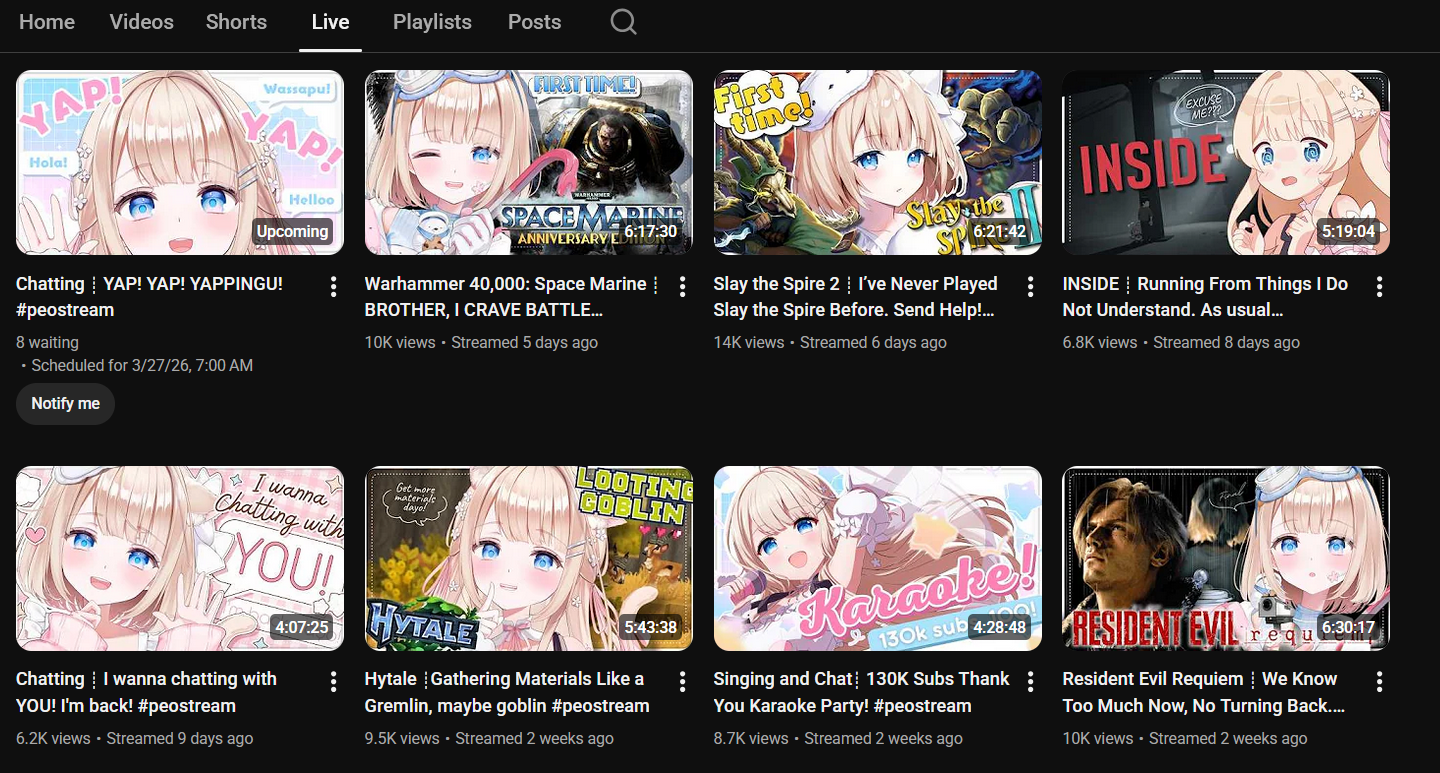Click the 6:21:42 duration badge

tap(1000, 231)
